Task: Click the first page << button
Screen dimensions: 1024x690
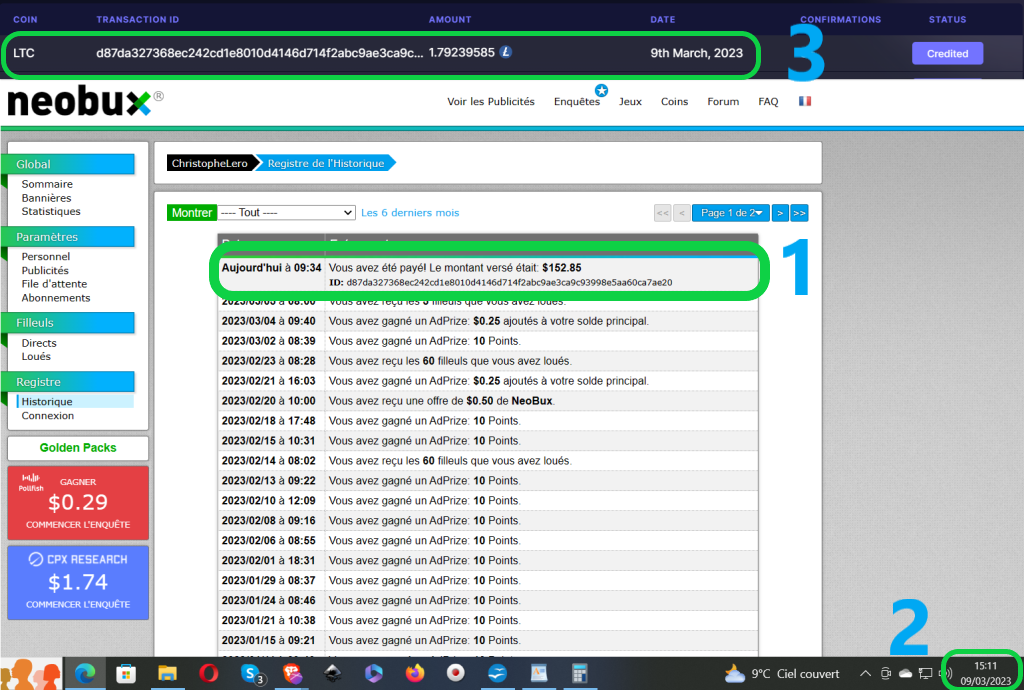Action: pos(662,213)
